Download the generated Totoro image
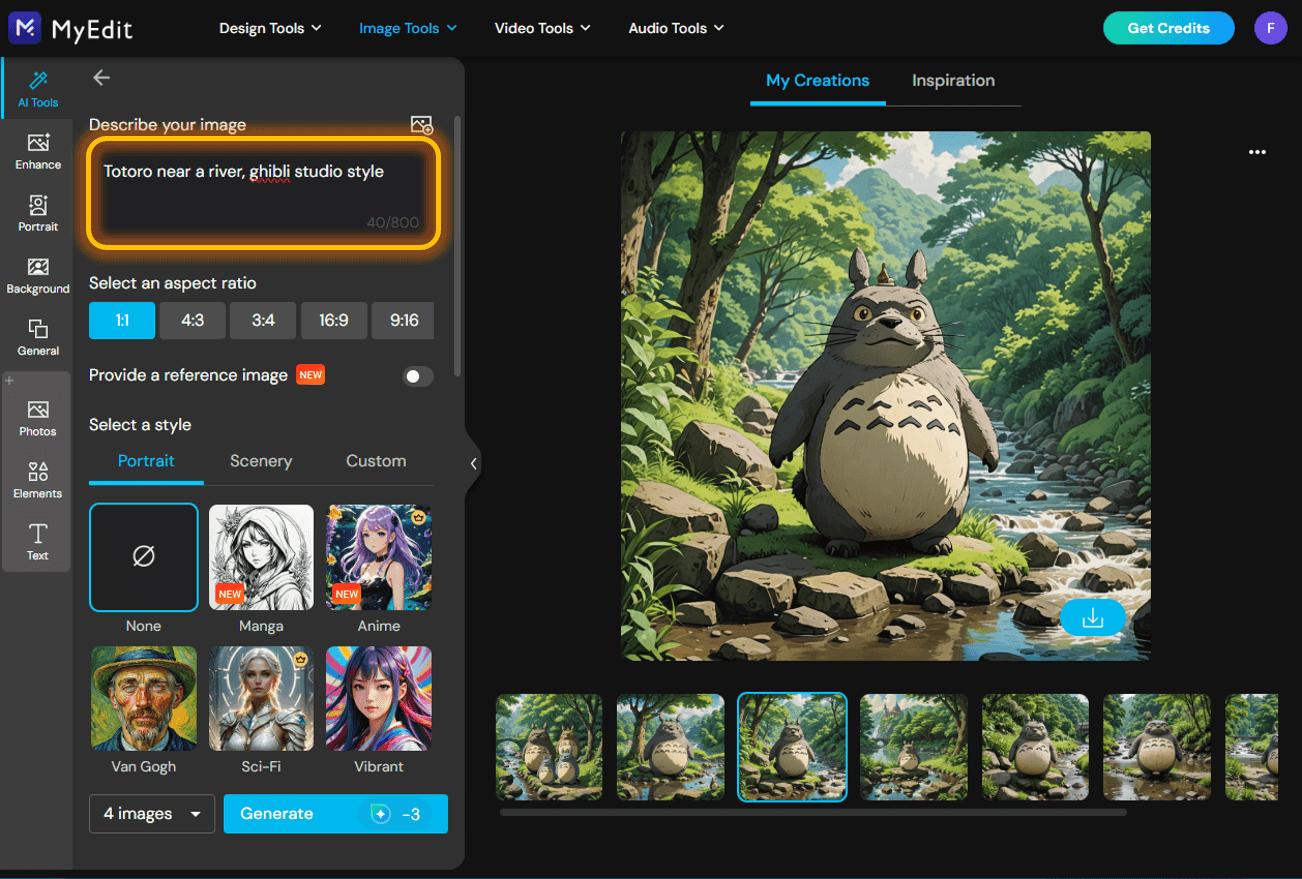1302x879 pixels. (x=1092, y=618)
